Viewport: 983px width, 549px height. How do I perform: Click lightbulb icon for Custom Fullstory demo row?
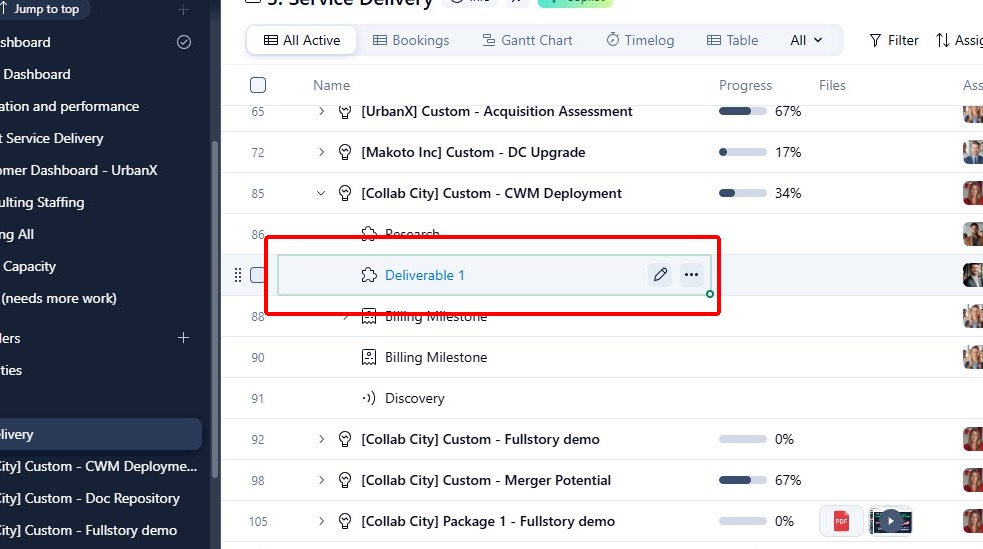click(345, 439)
